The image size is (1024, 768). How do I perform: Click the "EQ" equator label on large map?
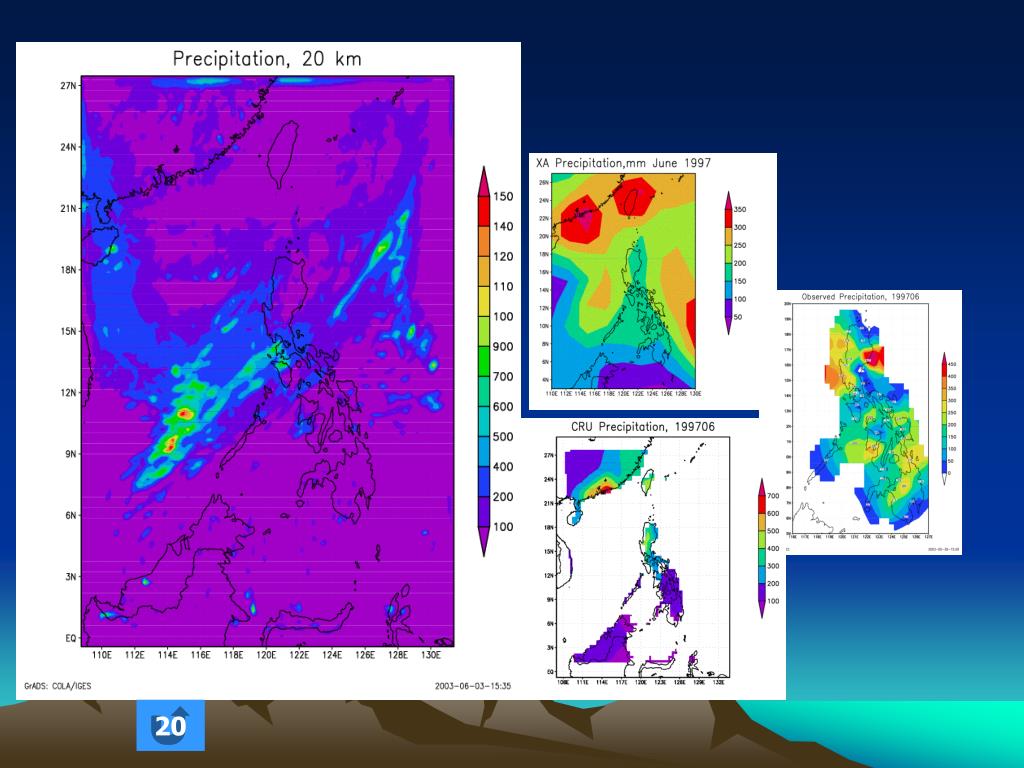tap(69, 637)
